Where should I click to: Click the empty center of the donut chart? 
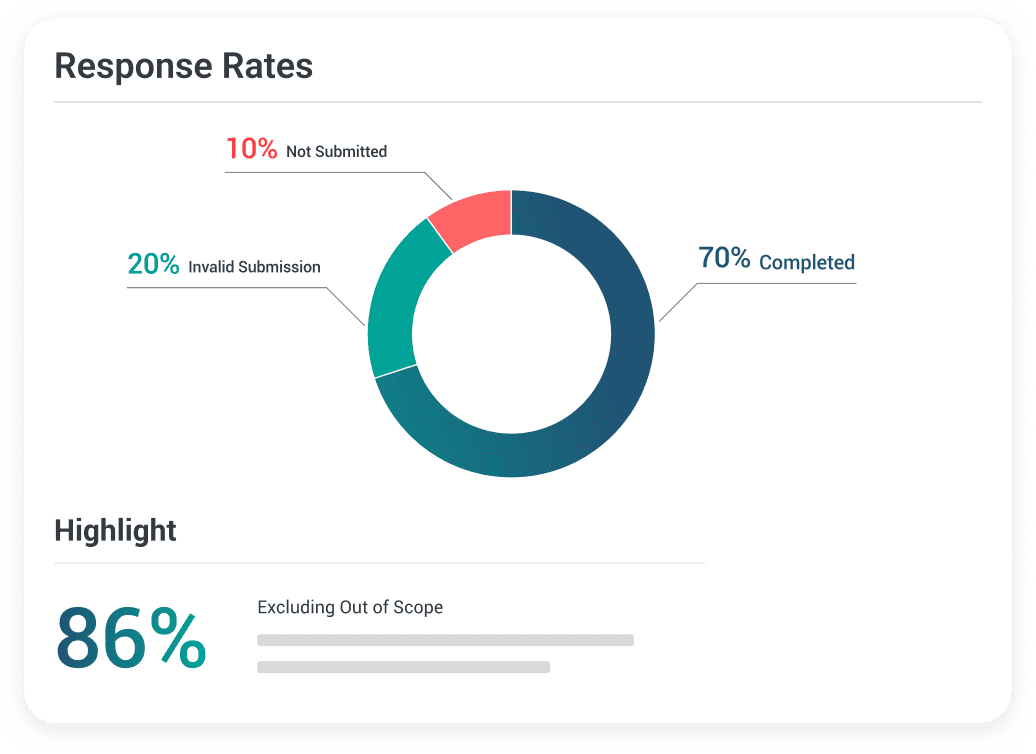pos(511,333)
